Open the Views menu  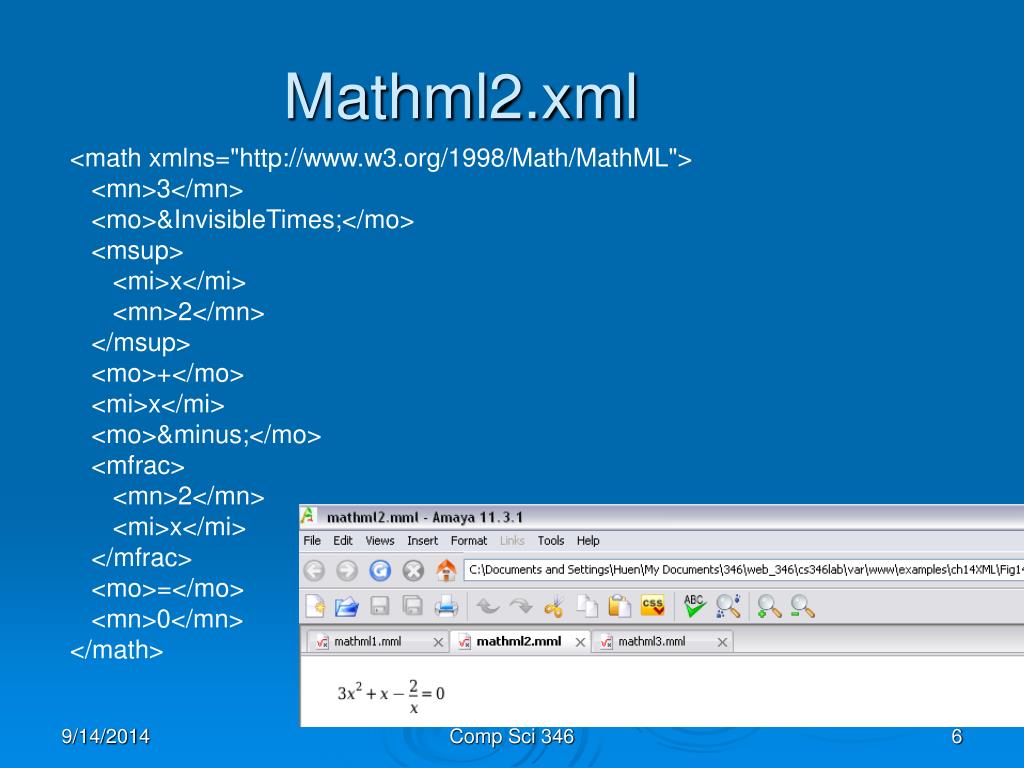coord(380,541)
